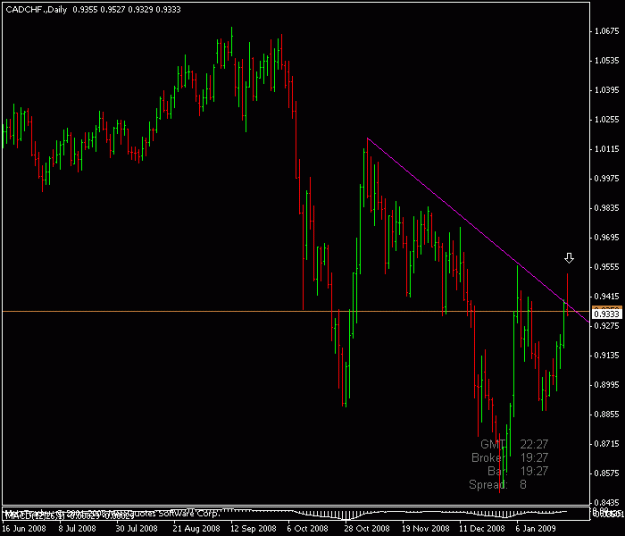Click the 0.9695 price axis label

tap(607, 238)
